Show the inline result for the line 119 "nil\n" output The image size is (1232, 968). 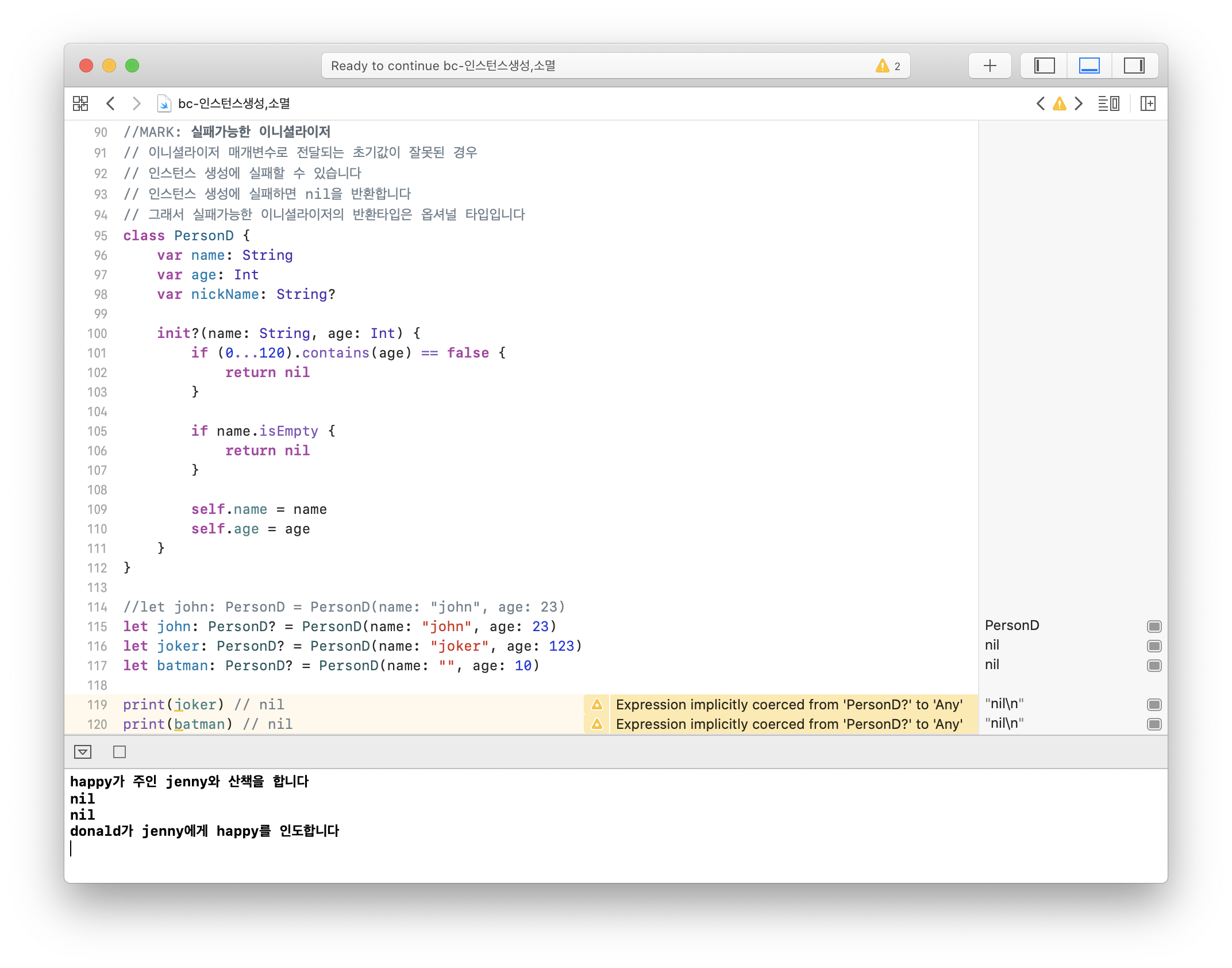[1154, 705]
